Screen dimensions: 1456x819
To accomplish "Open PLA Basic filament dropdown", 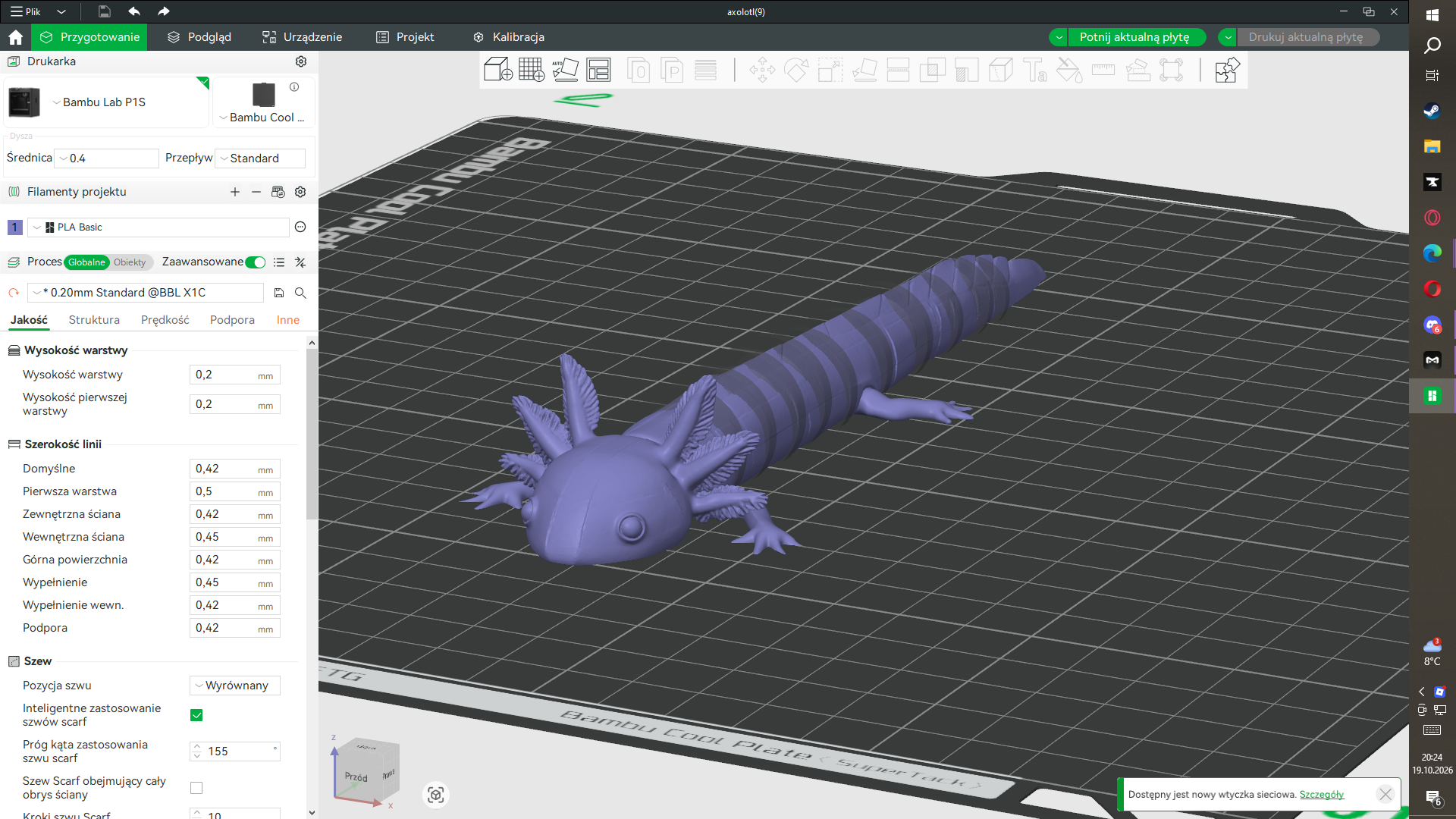I will [x=158, y=227].
